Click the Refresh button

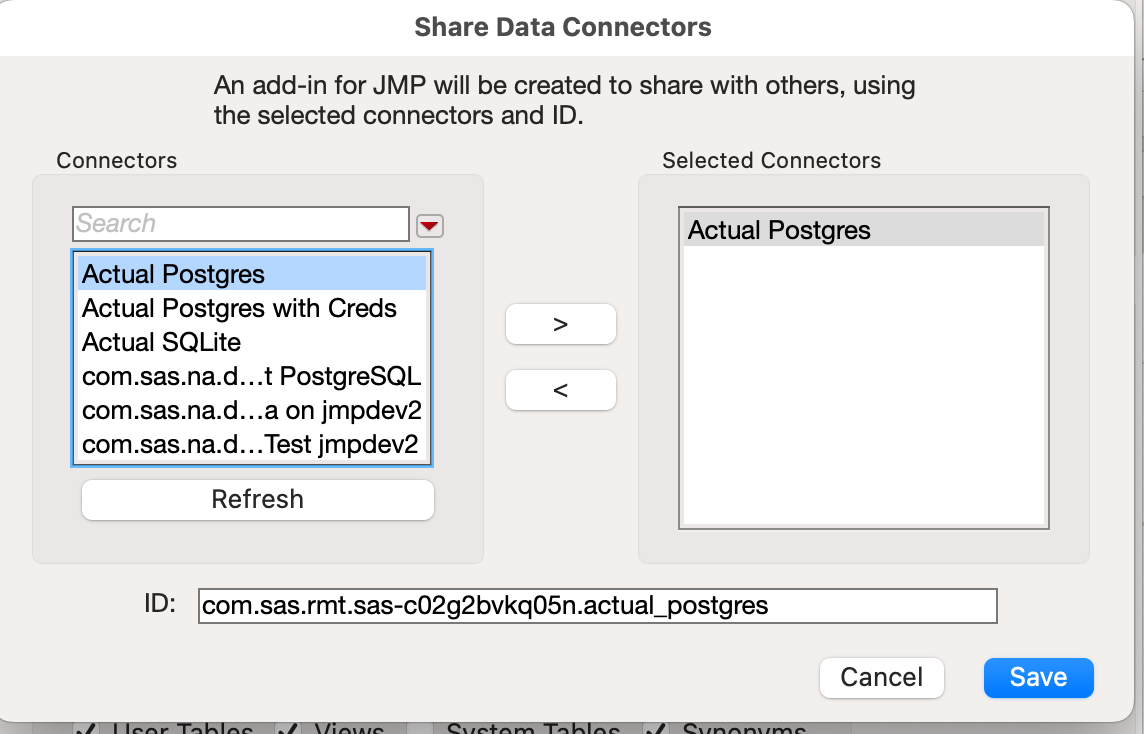tap(257, 499)
